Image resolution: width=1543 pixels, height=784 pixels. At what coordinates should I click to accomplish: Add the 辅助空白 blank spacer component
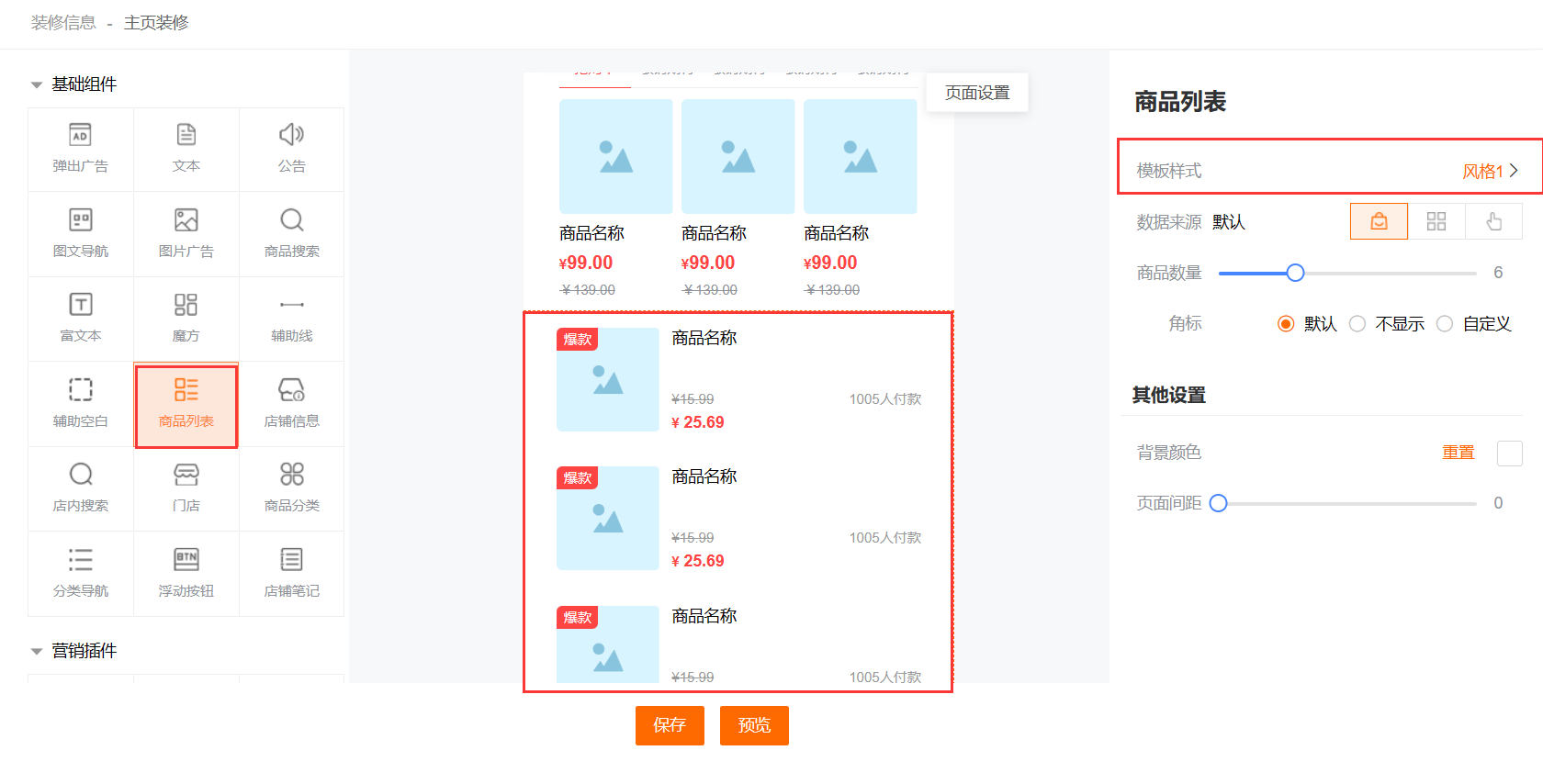[81, 404]
